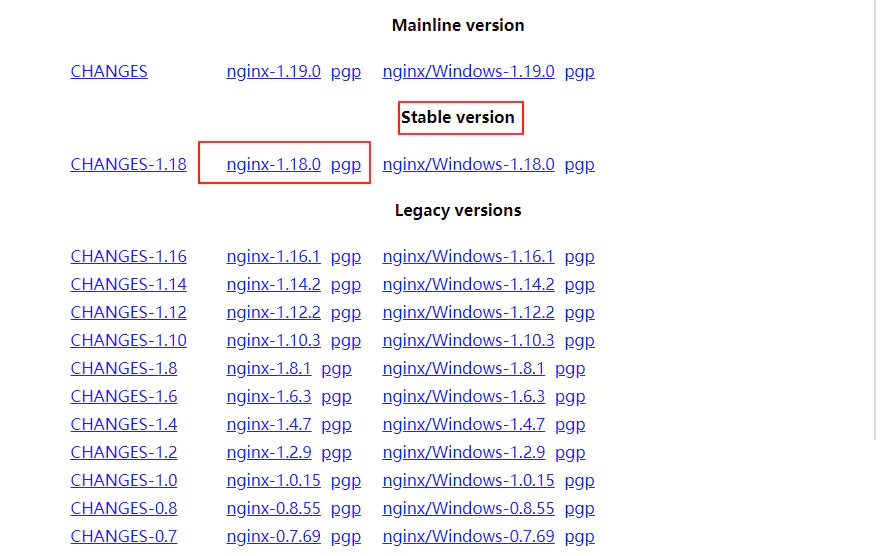Select the Legacy versions heading text
The width and height of the screenshot is (880, 556).
click(458, 210)
